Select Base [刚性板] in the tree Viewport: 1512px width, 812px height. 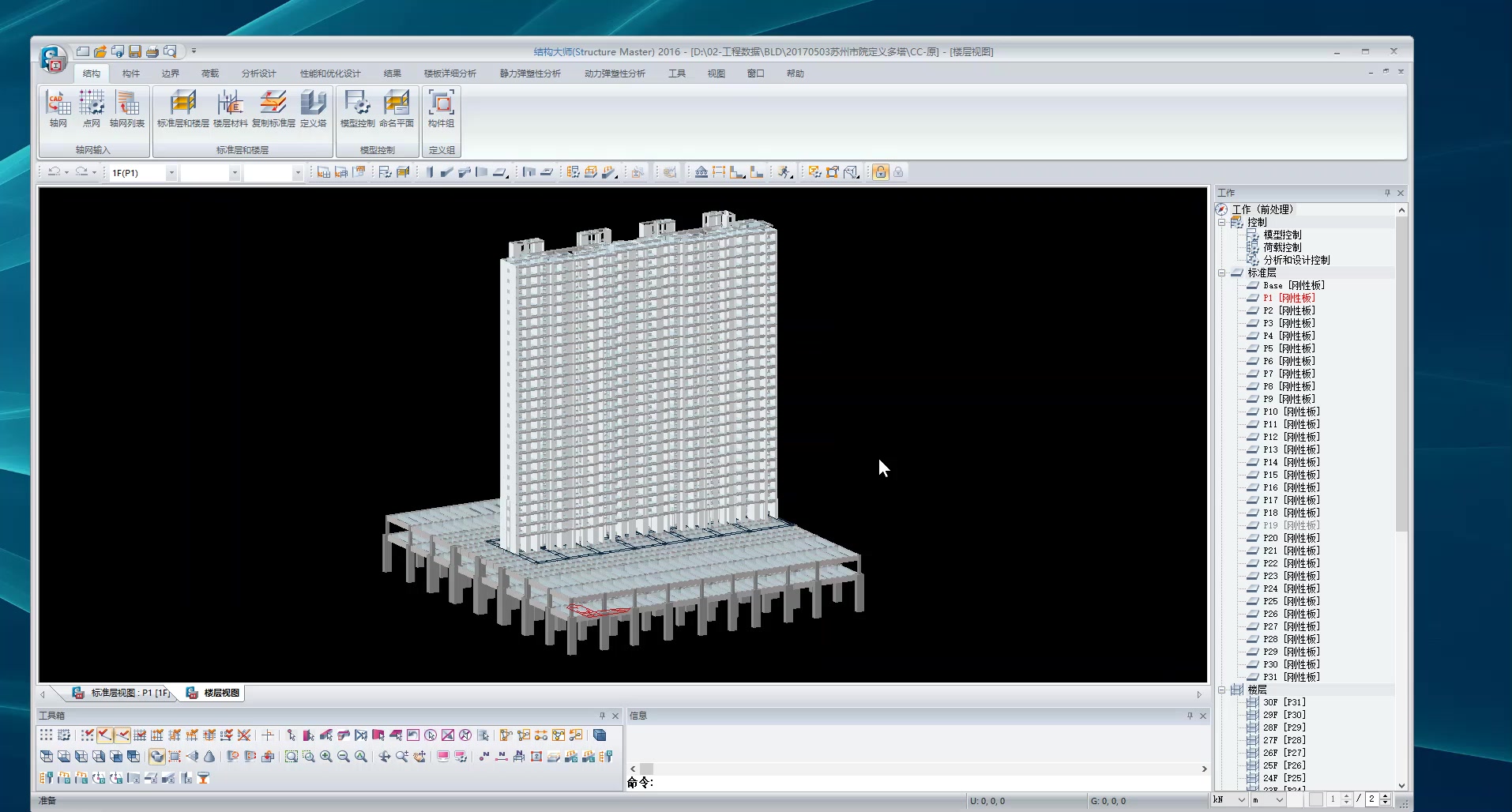(x=1294, y=285)
